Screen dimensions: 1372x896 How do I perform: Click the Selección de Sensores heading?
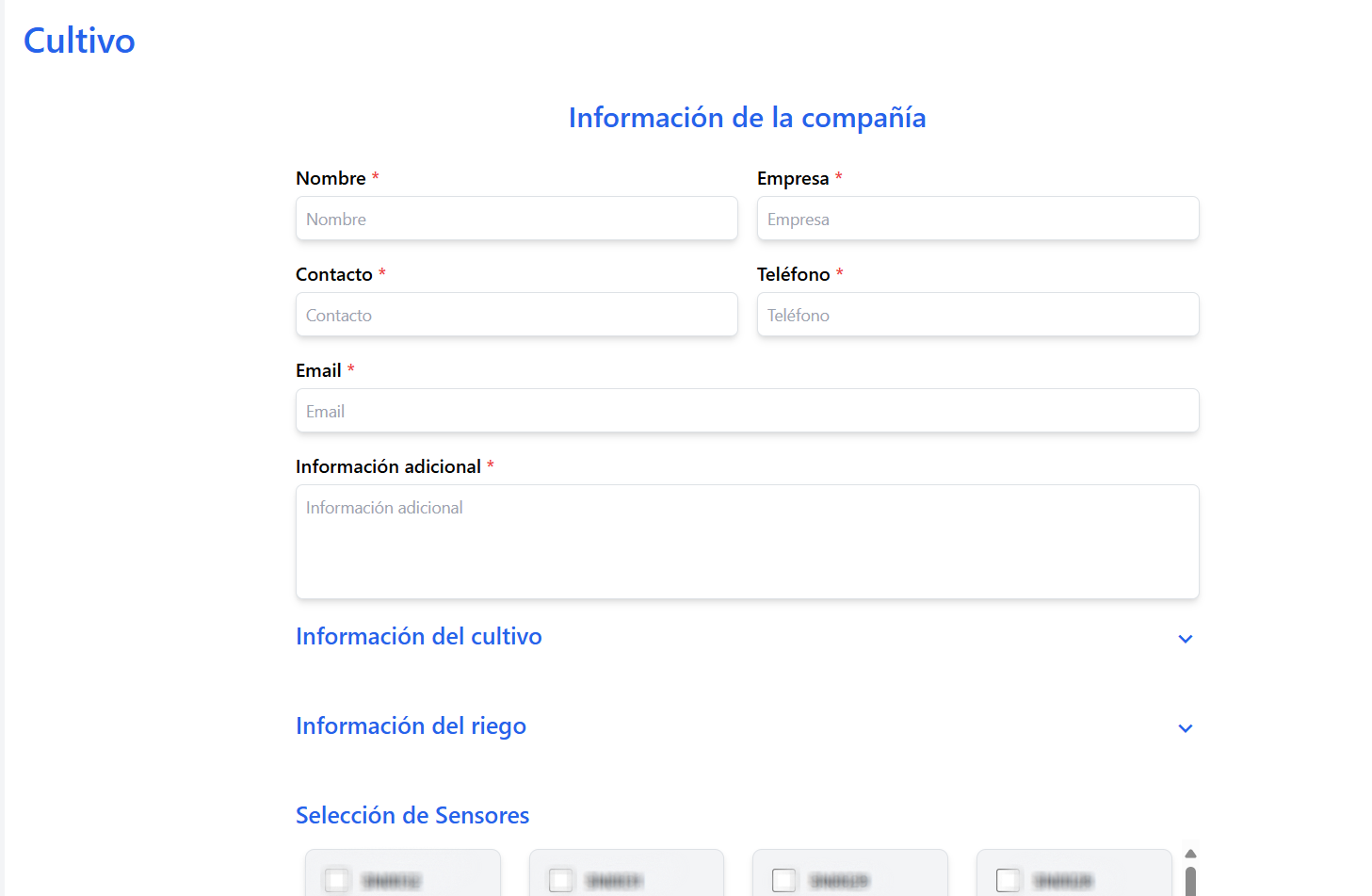pyautogui.click(x=412, y=815)
